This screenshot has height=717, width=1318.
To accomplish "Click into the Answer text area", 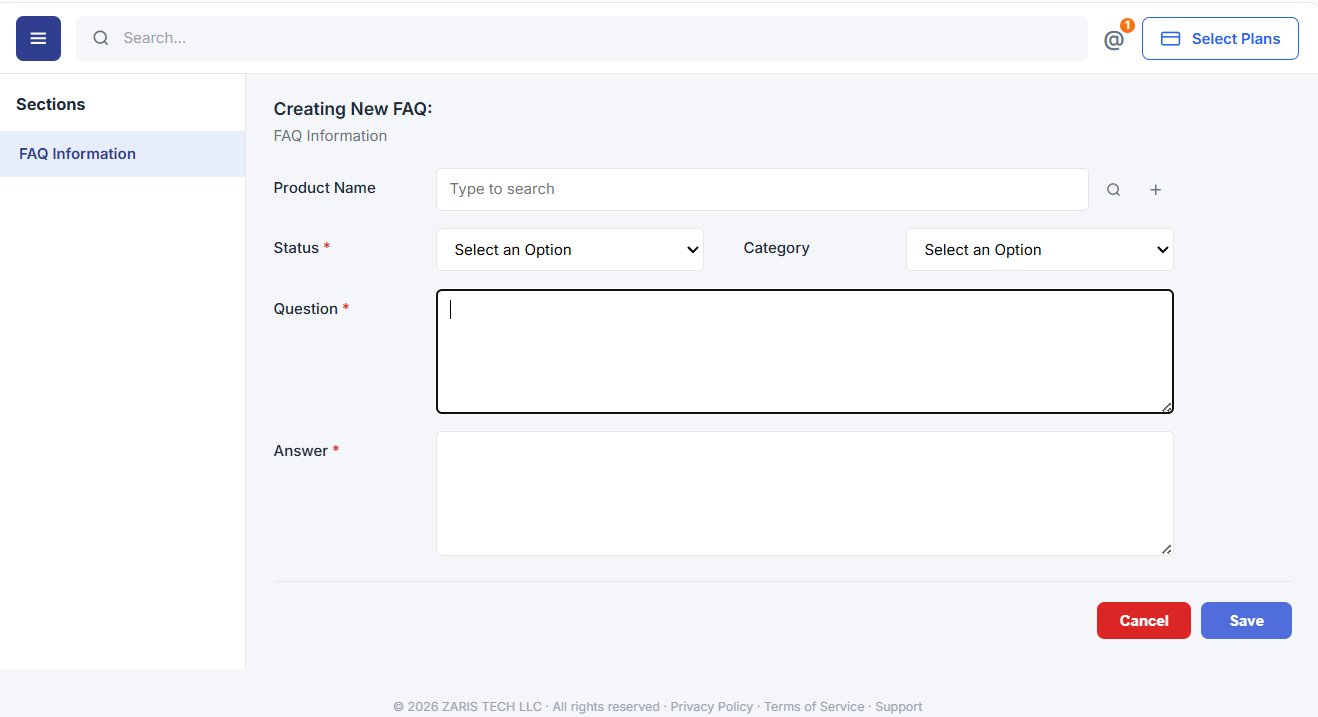I will click(805, 493).
